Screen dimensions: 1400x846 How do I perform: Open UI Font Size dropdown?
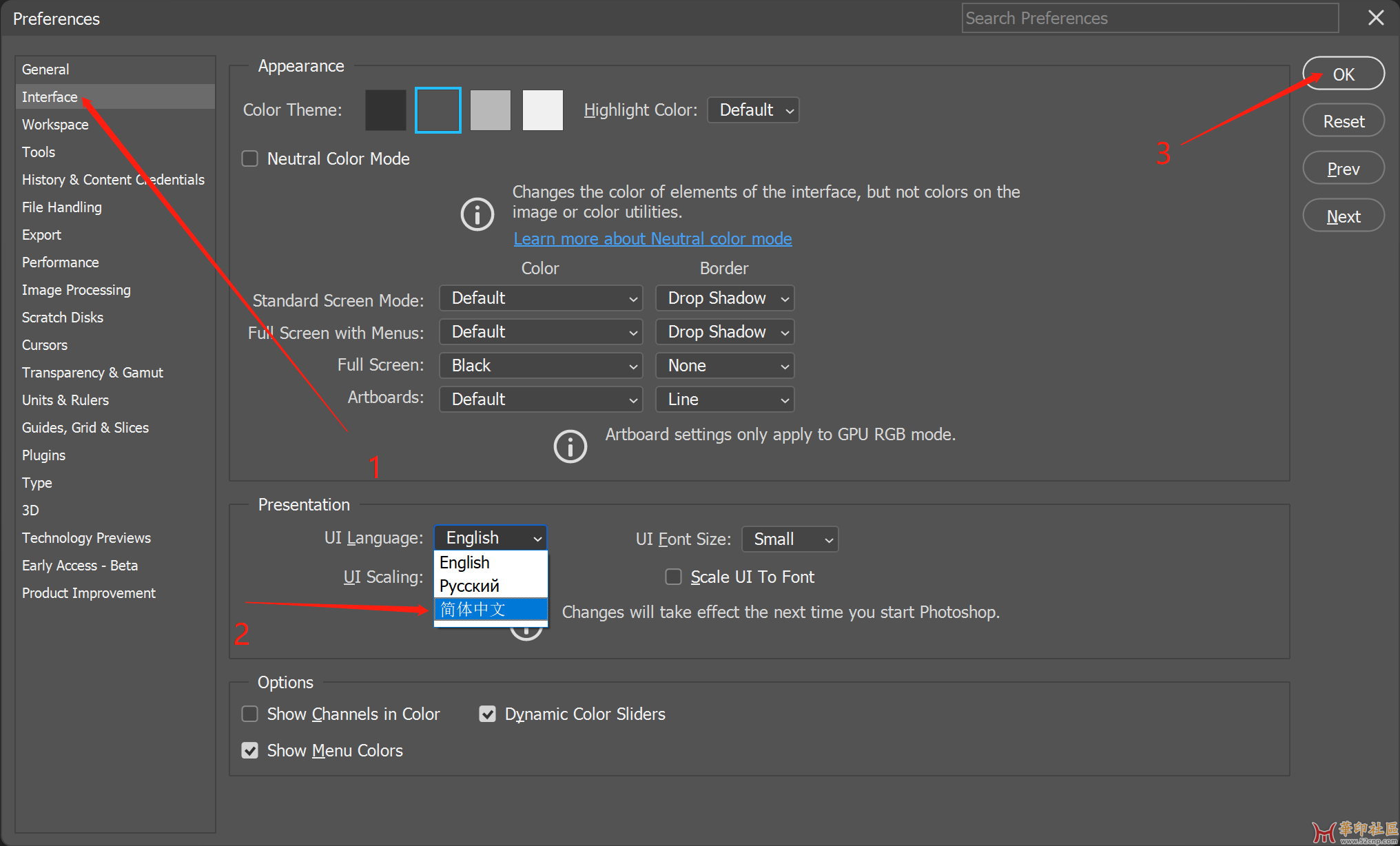point(790,539)
